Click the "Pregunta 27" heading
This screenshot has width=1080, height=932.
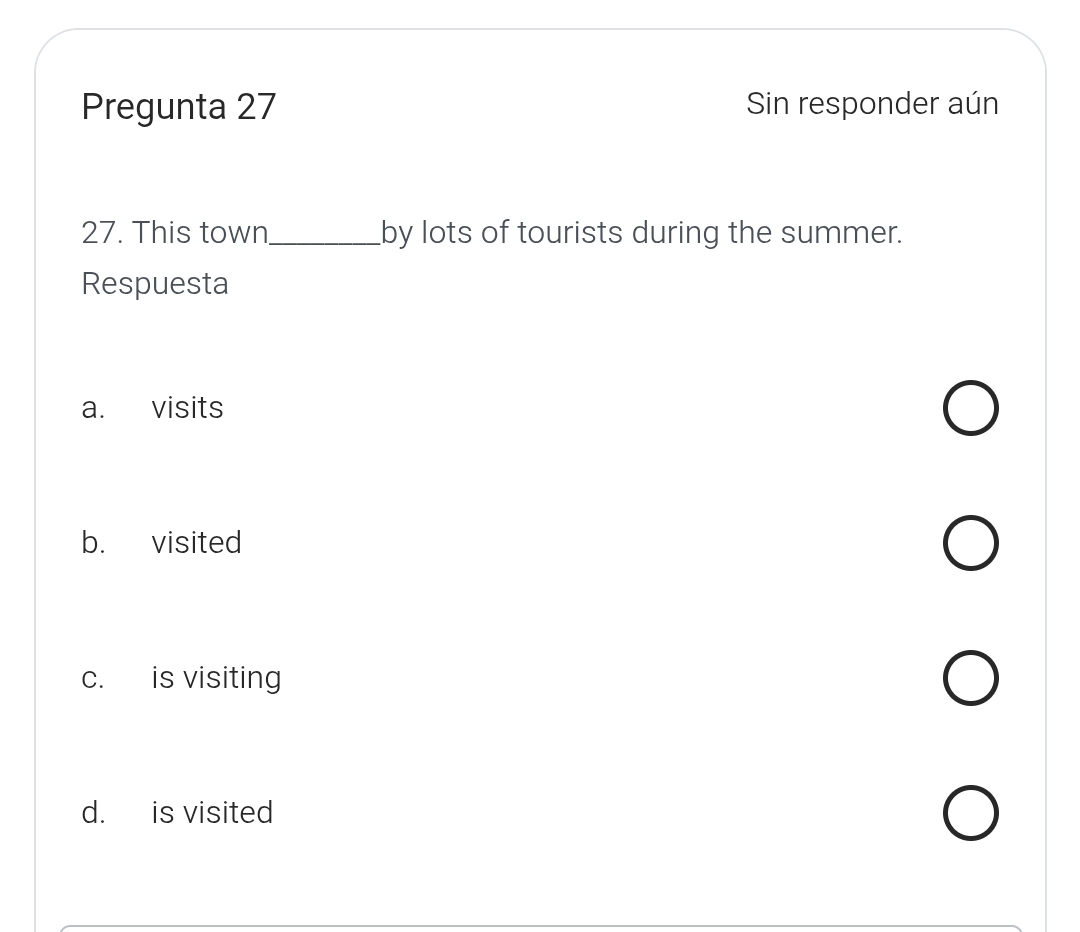tap(179, 106)
